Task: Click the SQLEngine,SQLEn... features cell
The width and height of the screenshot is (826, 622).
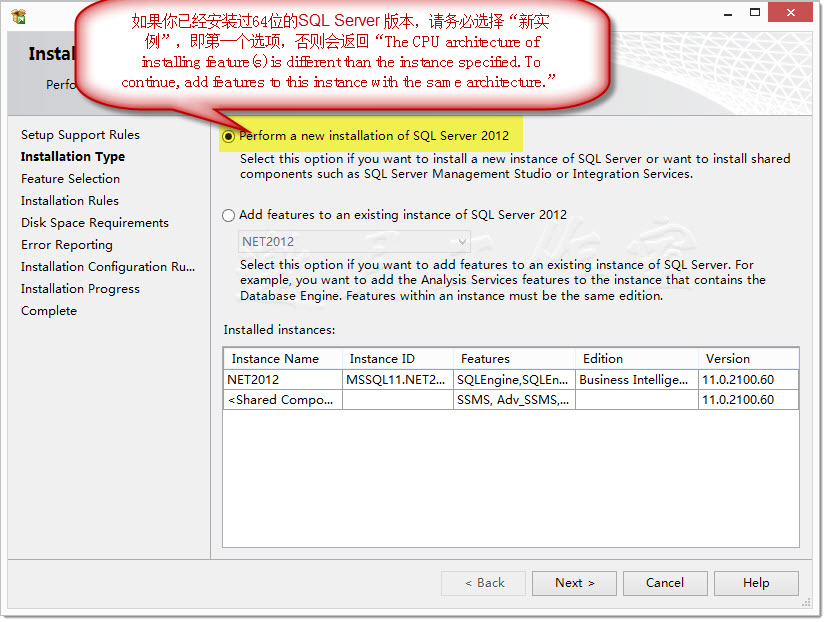Action: pyautogui.click(x=514, y=380)
